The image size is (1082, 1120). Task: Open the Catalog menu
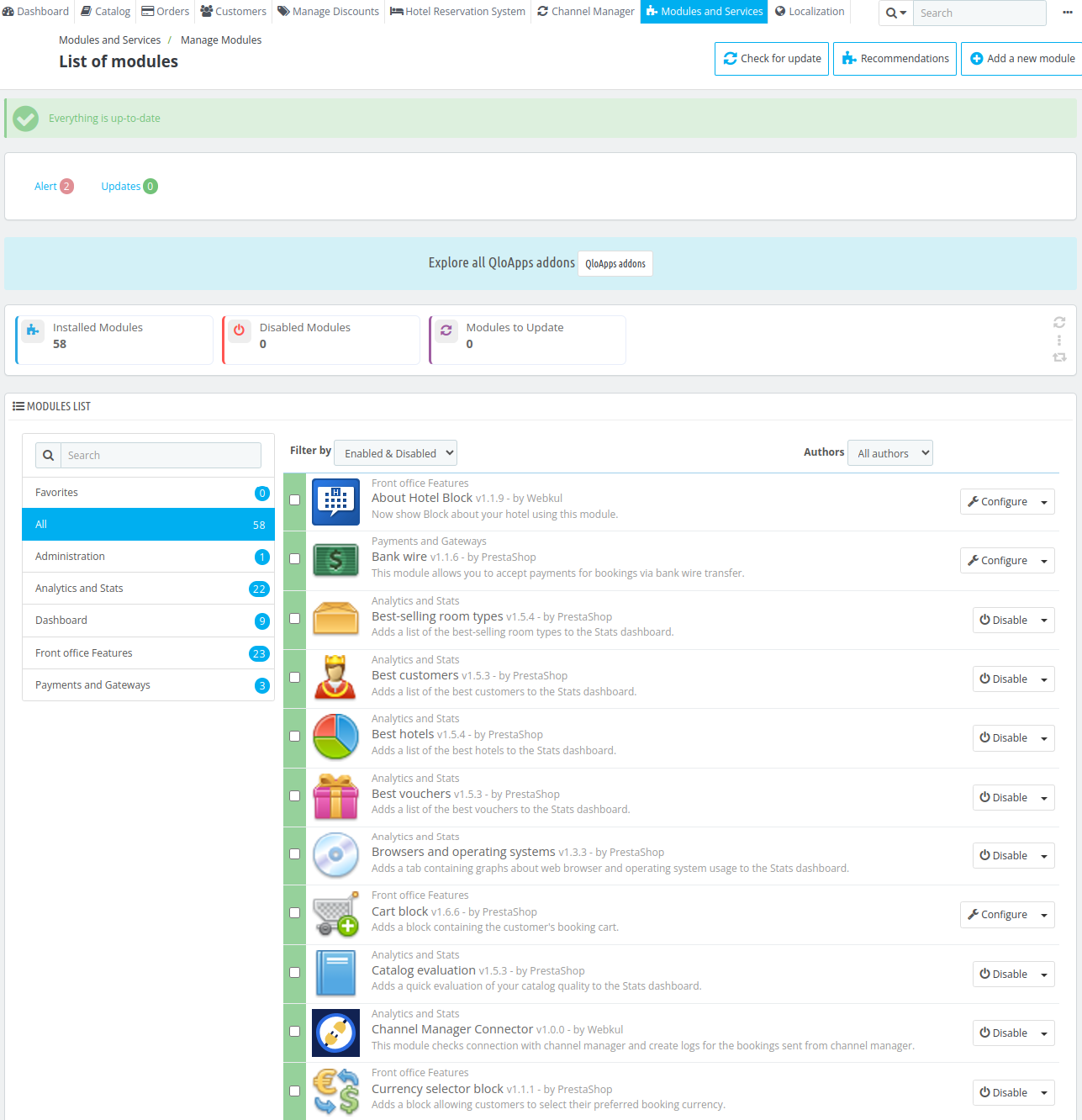tap(106, 12)
